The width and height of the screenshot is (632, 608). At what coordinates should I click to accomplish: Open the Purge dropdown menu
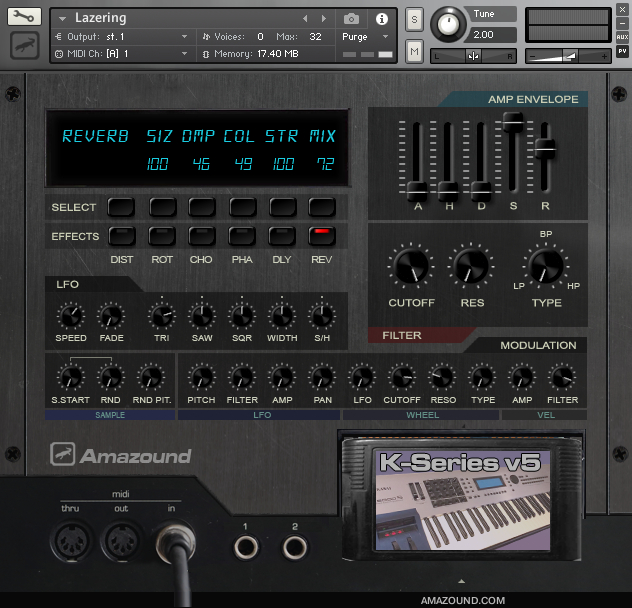[365, 37]
